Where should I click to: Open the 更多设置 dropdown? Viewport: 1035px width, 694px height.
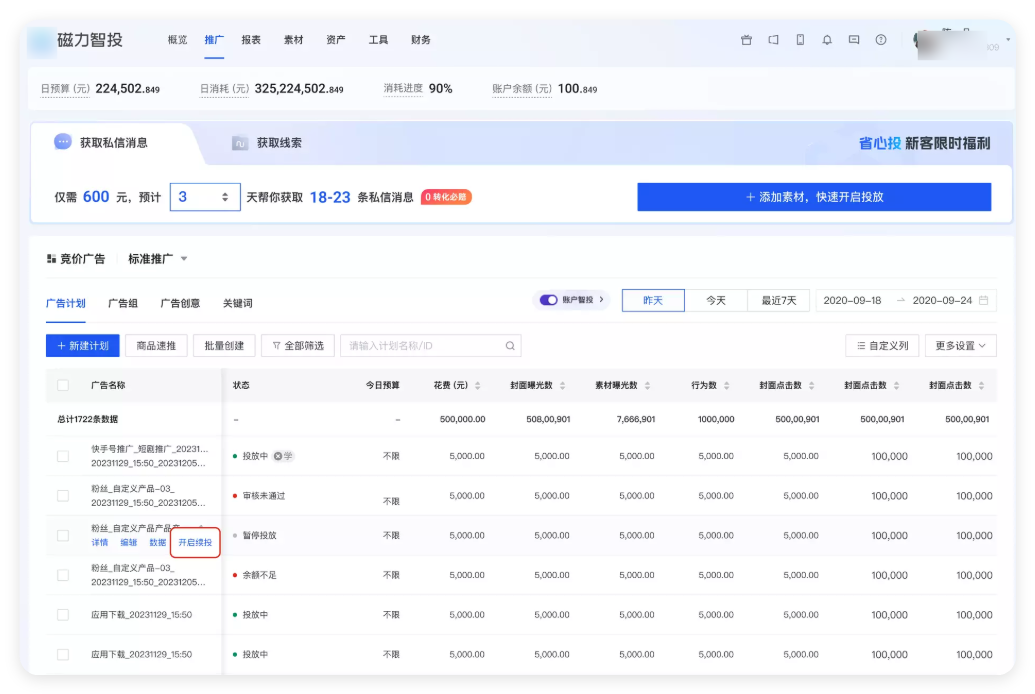[960, 346]
